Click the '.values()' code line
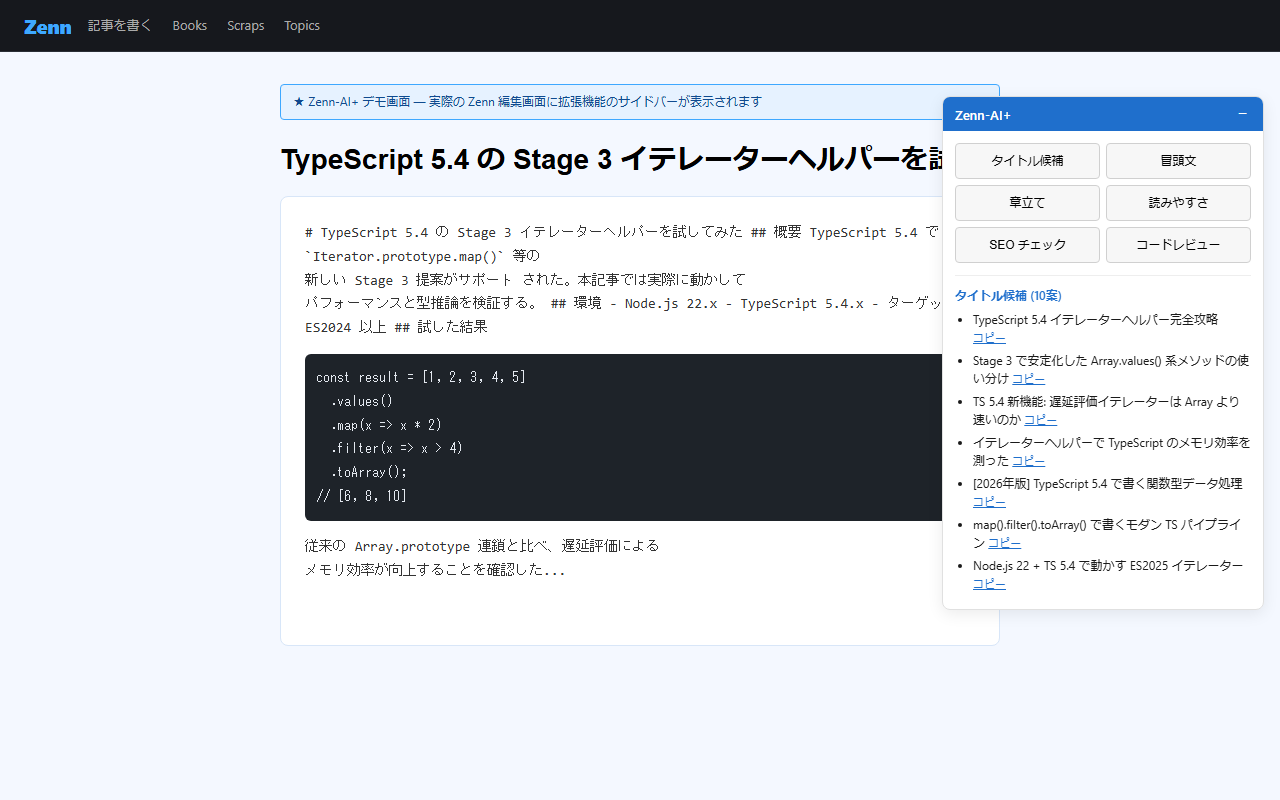Image resolution: width=1280 pixels, height=800 pixels. click(362, 401)
